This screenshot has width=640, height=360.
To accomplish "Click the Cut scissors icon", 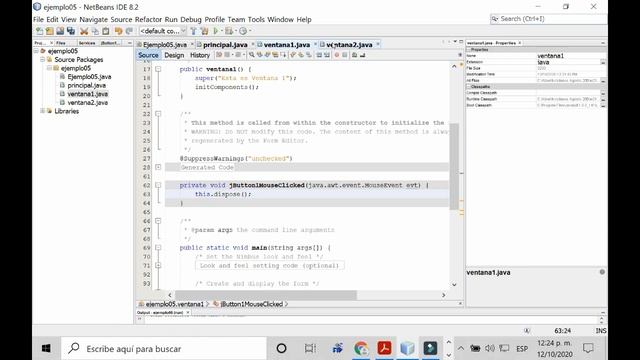I will (x=84, y=31).
